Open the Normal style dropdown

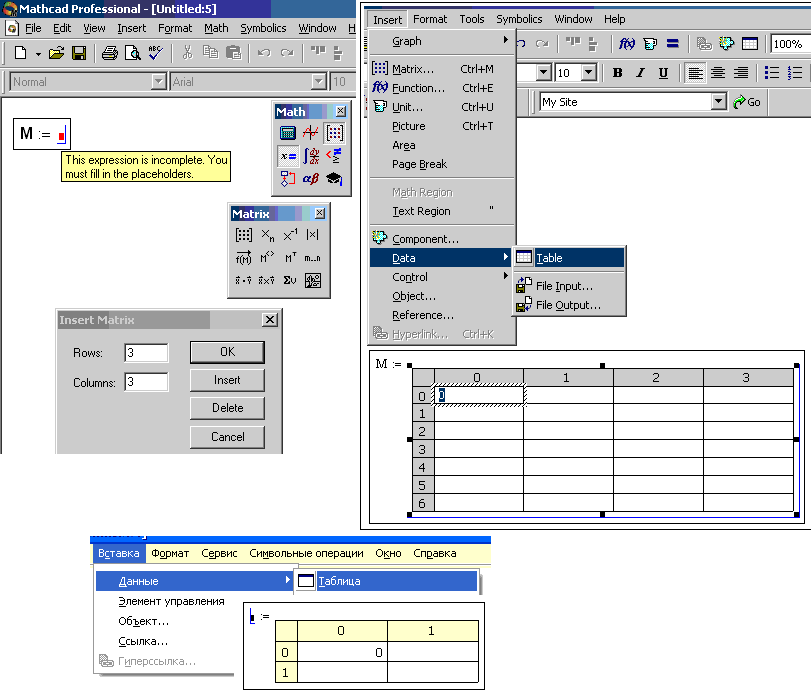tap(158, 82)
